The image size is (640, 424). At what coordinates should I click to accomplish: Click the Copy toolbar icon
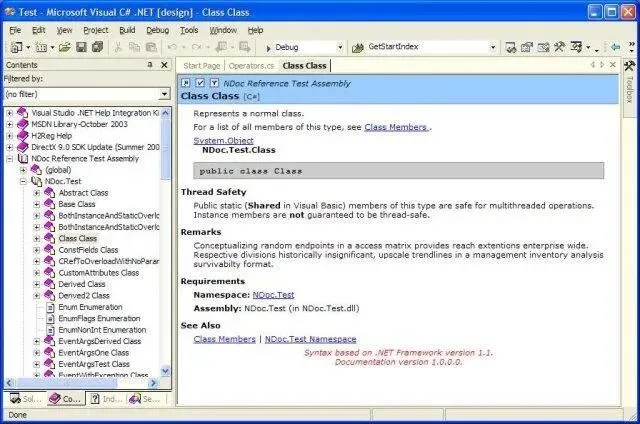(134, 47)
